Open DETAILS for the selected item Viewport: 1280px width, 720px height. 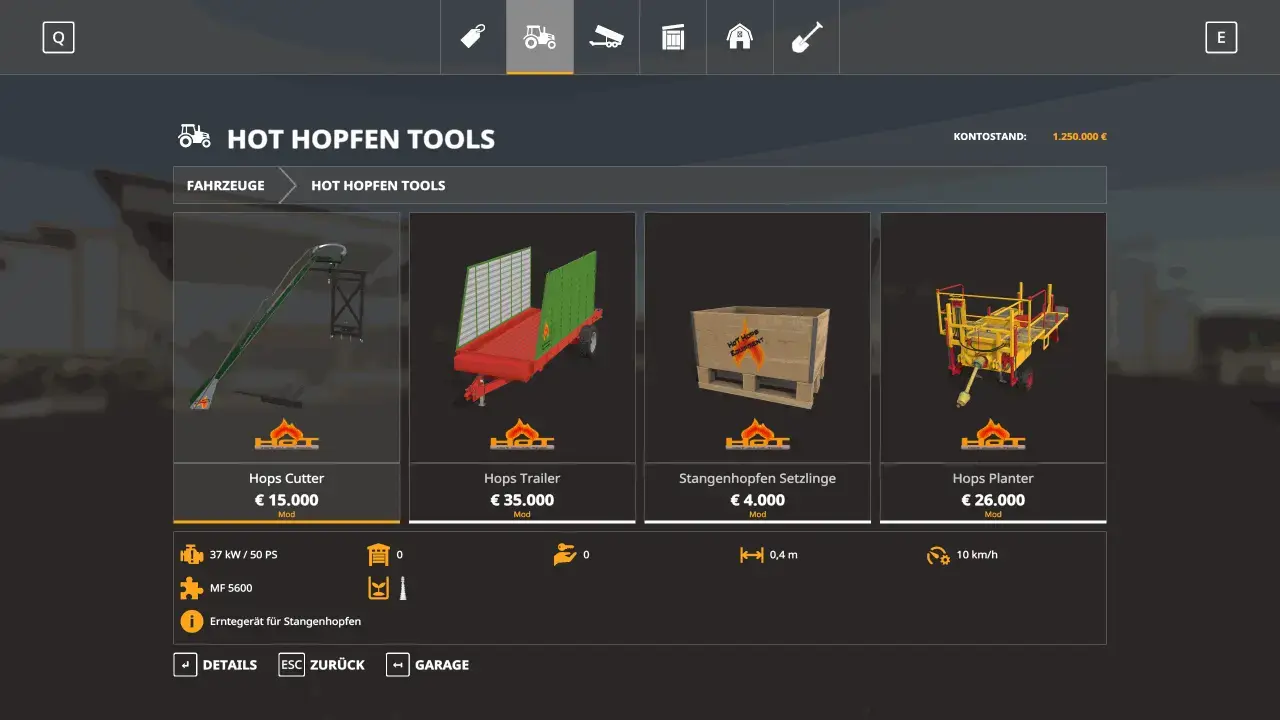215,664
